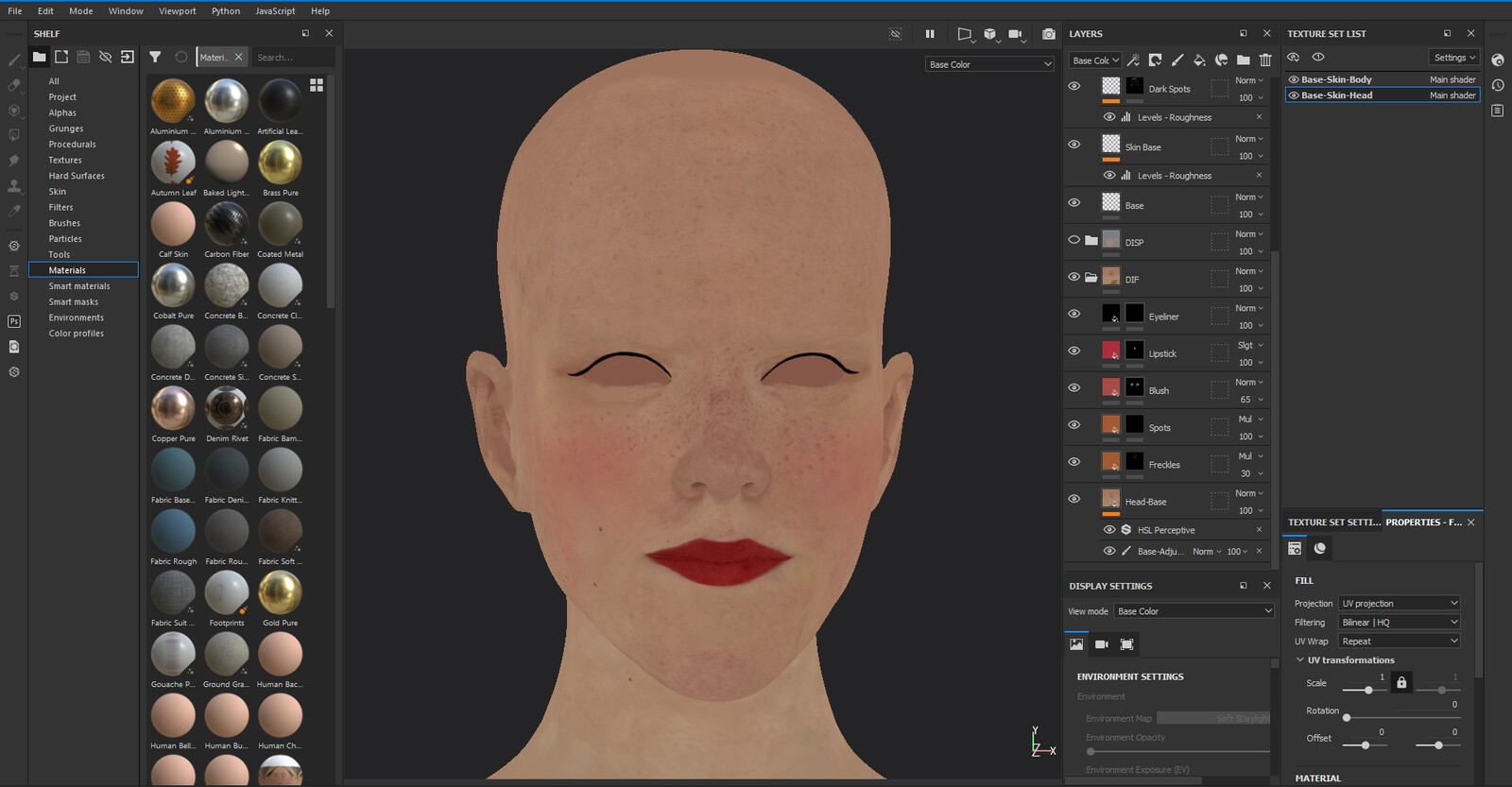Switch shelf thumbnails with the grid icon

click(317, 85)
